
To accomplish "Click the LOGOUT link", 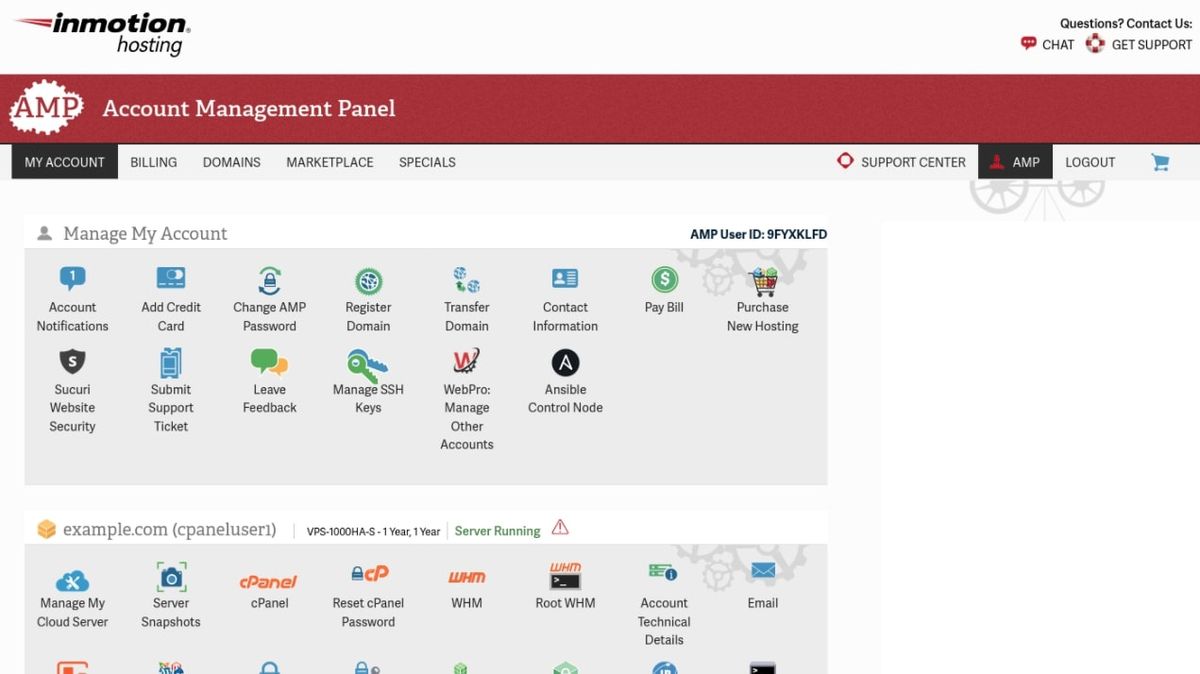I will [x=1090, y=162].
